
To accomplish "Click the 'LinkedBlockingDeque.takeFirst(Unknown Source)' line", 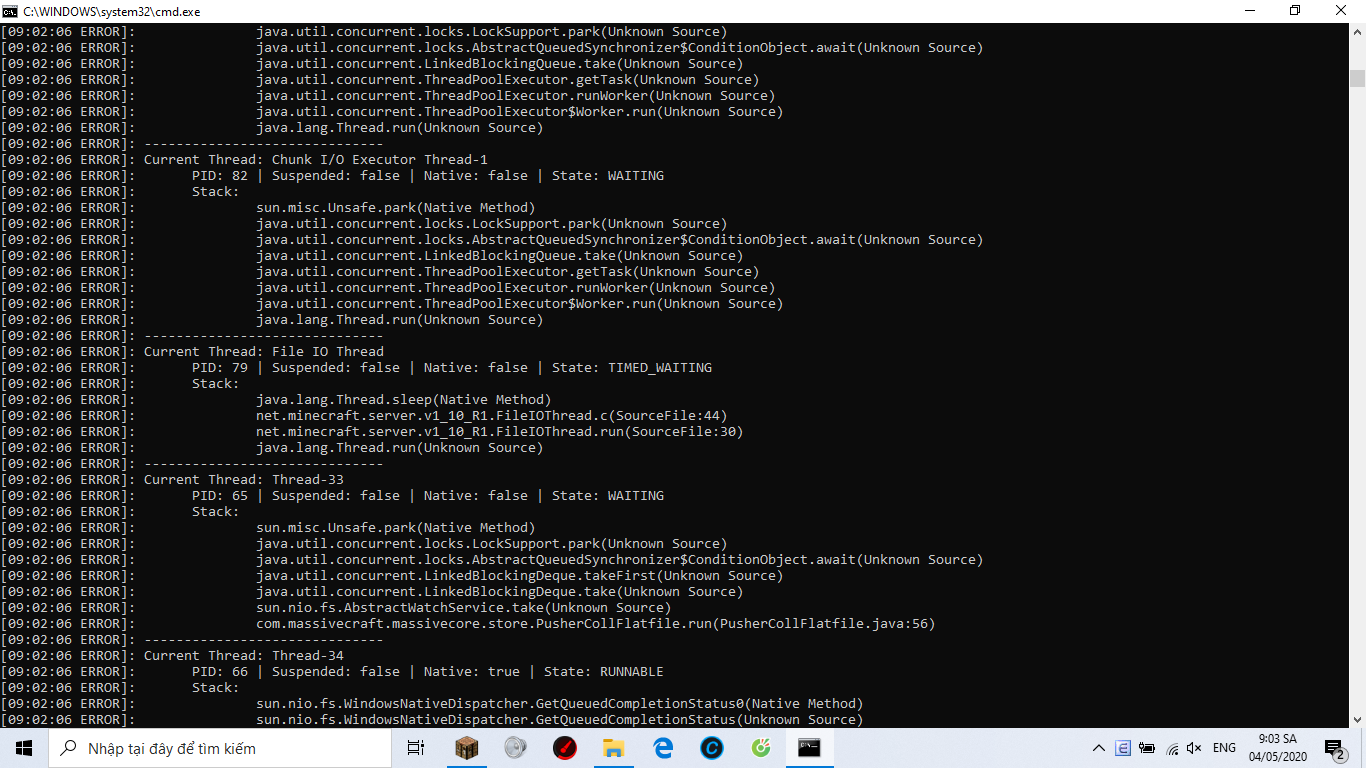I will point(520,576).
